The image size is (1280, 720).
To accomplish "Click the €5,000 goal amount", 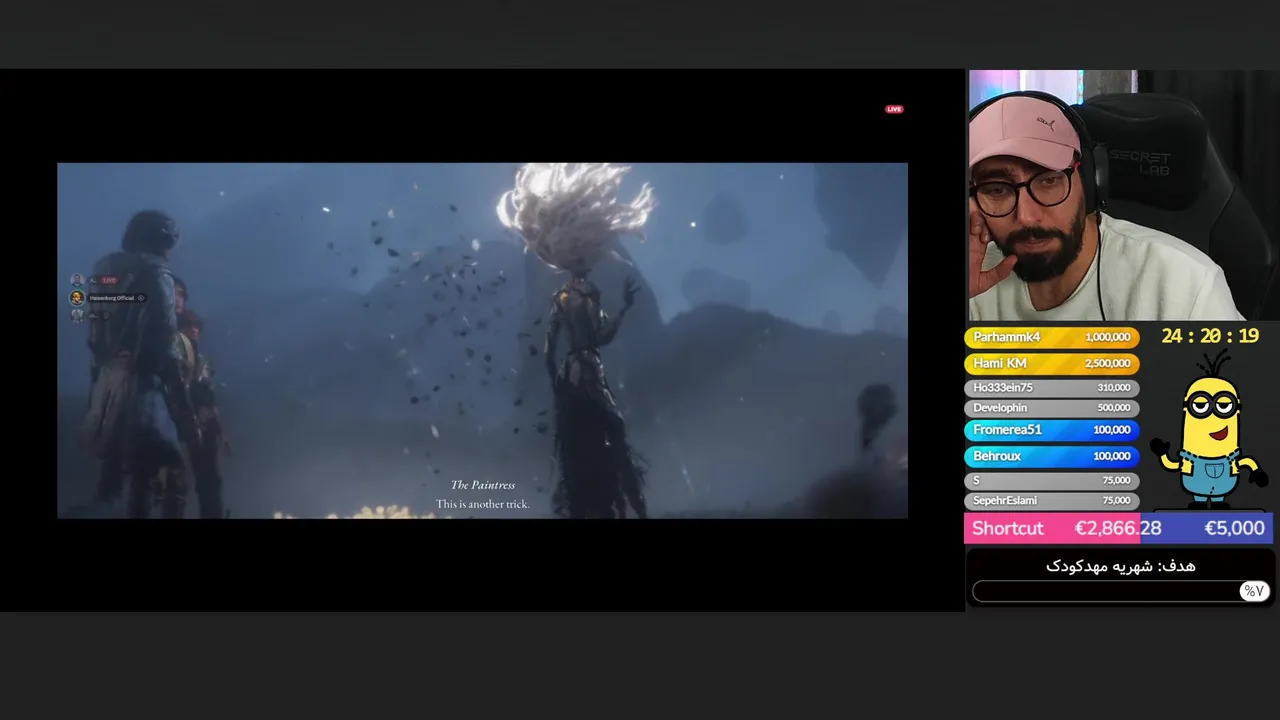I will [x=1234, y=528].
